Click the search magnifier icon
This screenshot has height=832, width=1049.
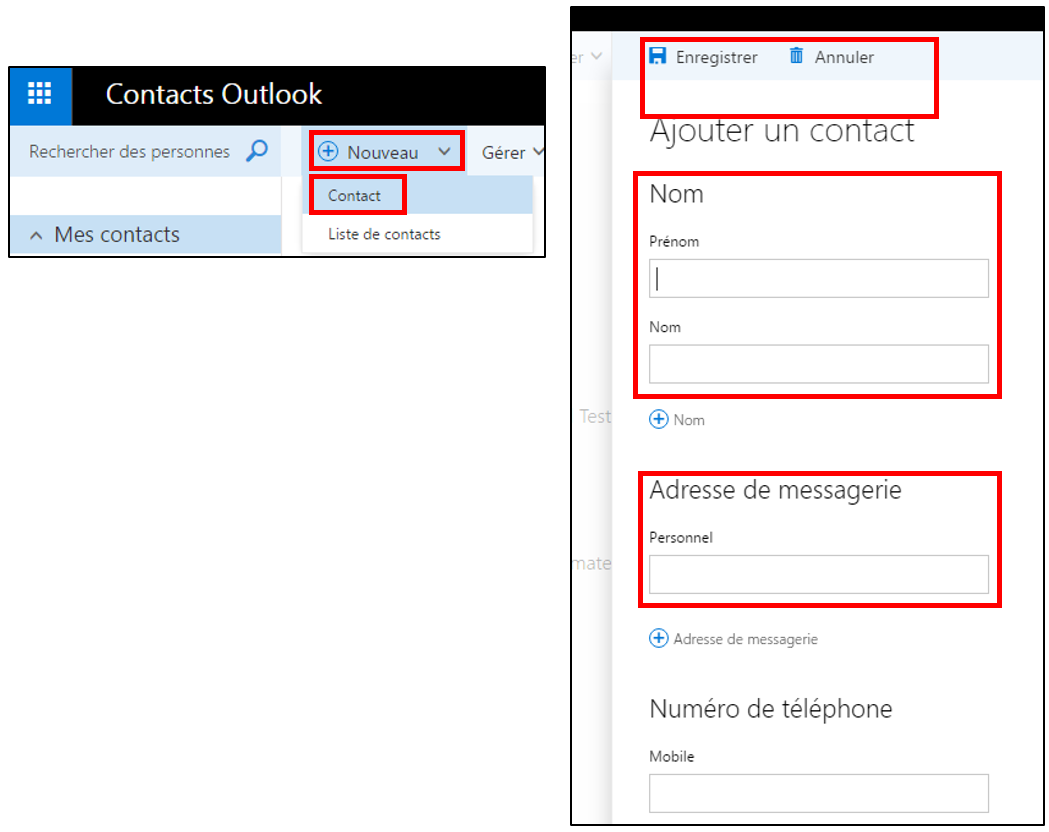[257, 151]
